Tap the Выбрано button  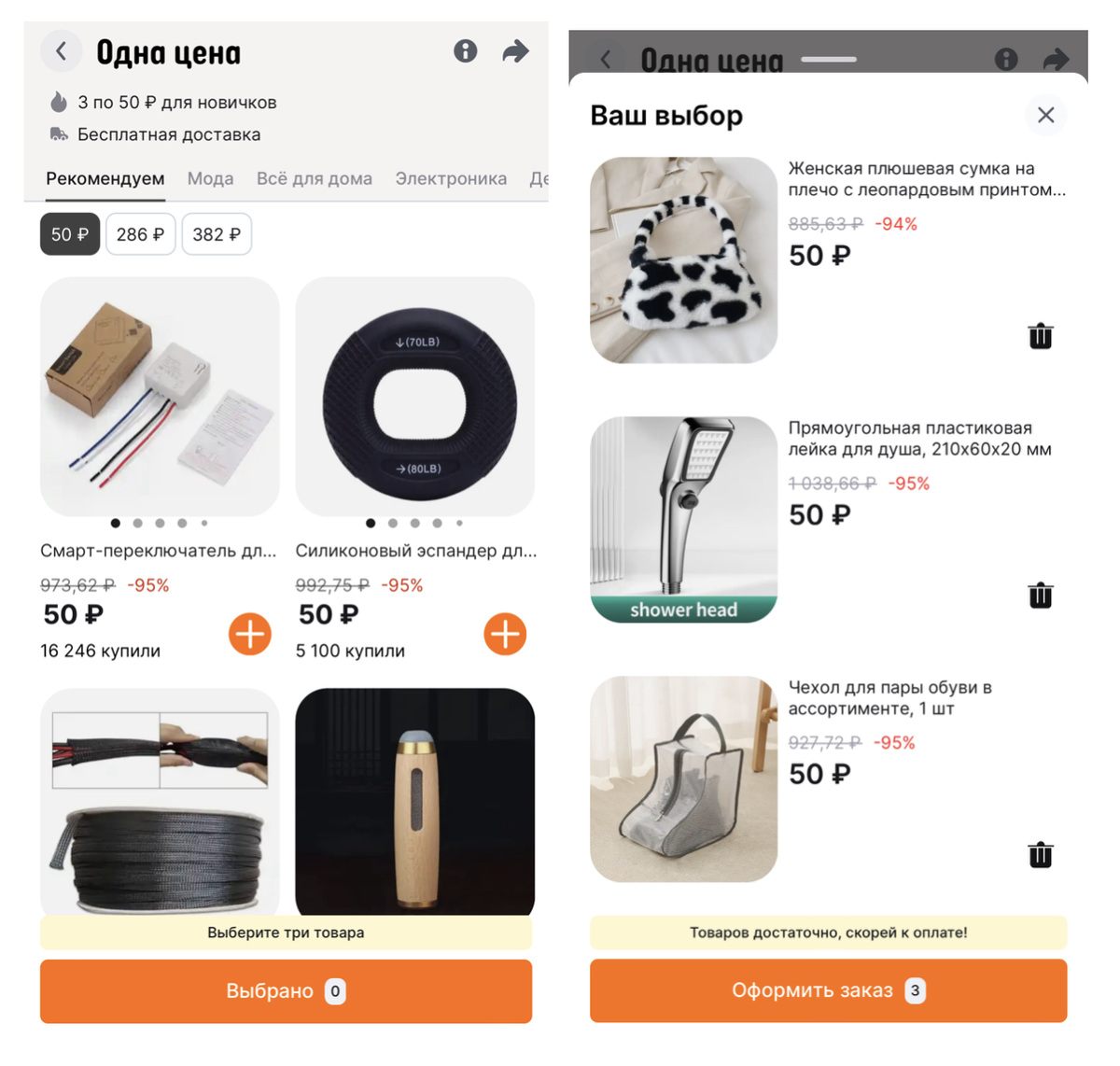[286, 991]
